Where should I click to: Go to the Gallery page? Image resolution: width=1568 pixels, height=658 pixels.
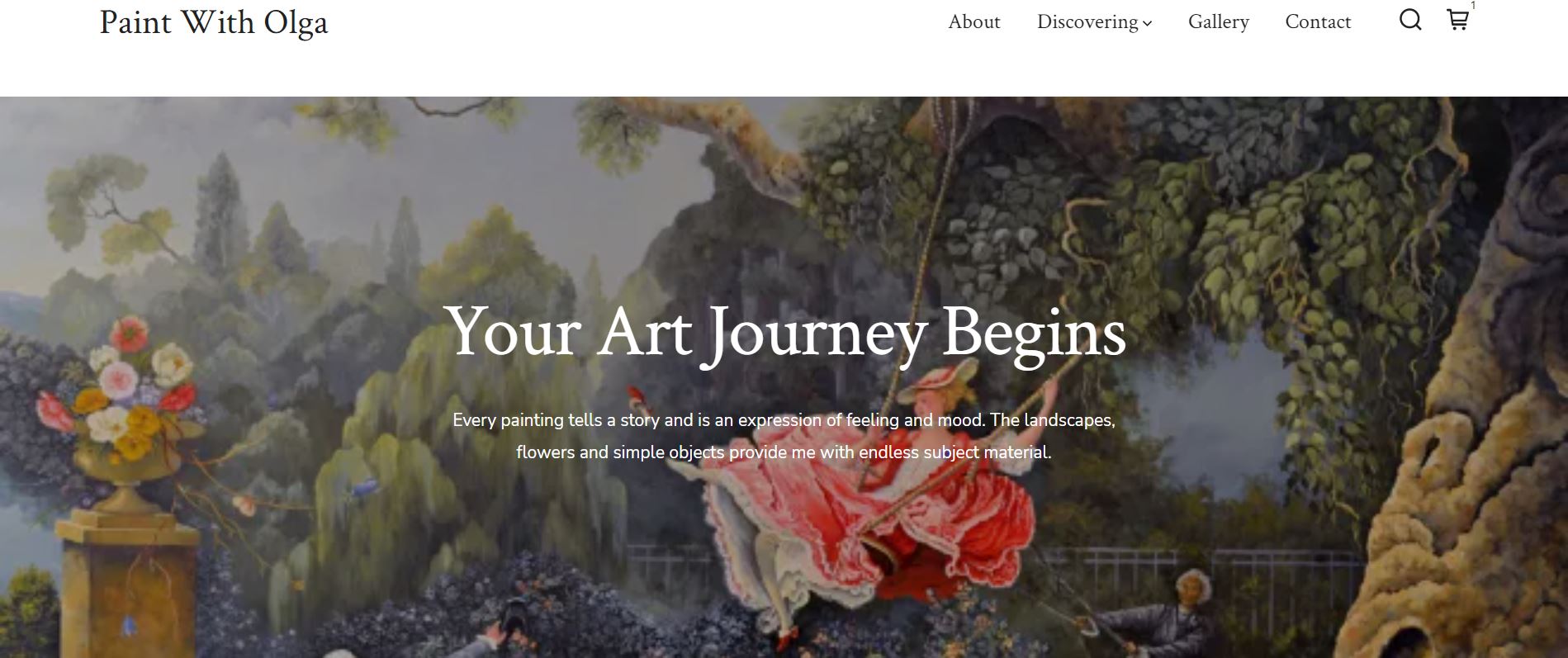pos(1218,22)
